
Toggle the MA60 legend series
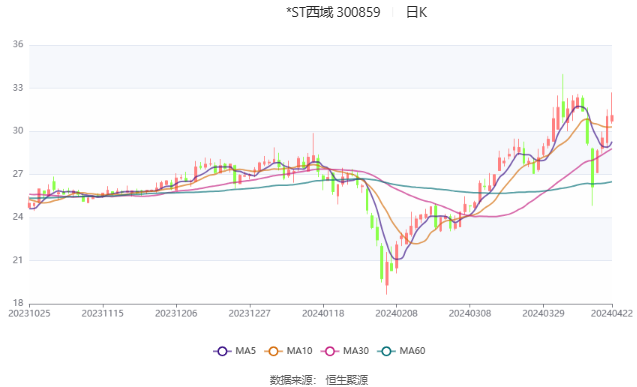(x=401, y=351)
